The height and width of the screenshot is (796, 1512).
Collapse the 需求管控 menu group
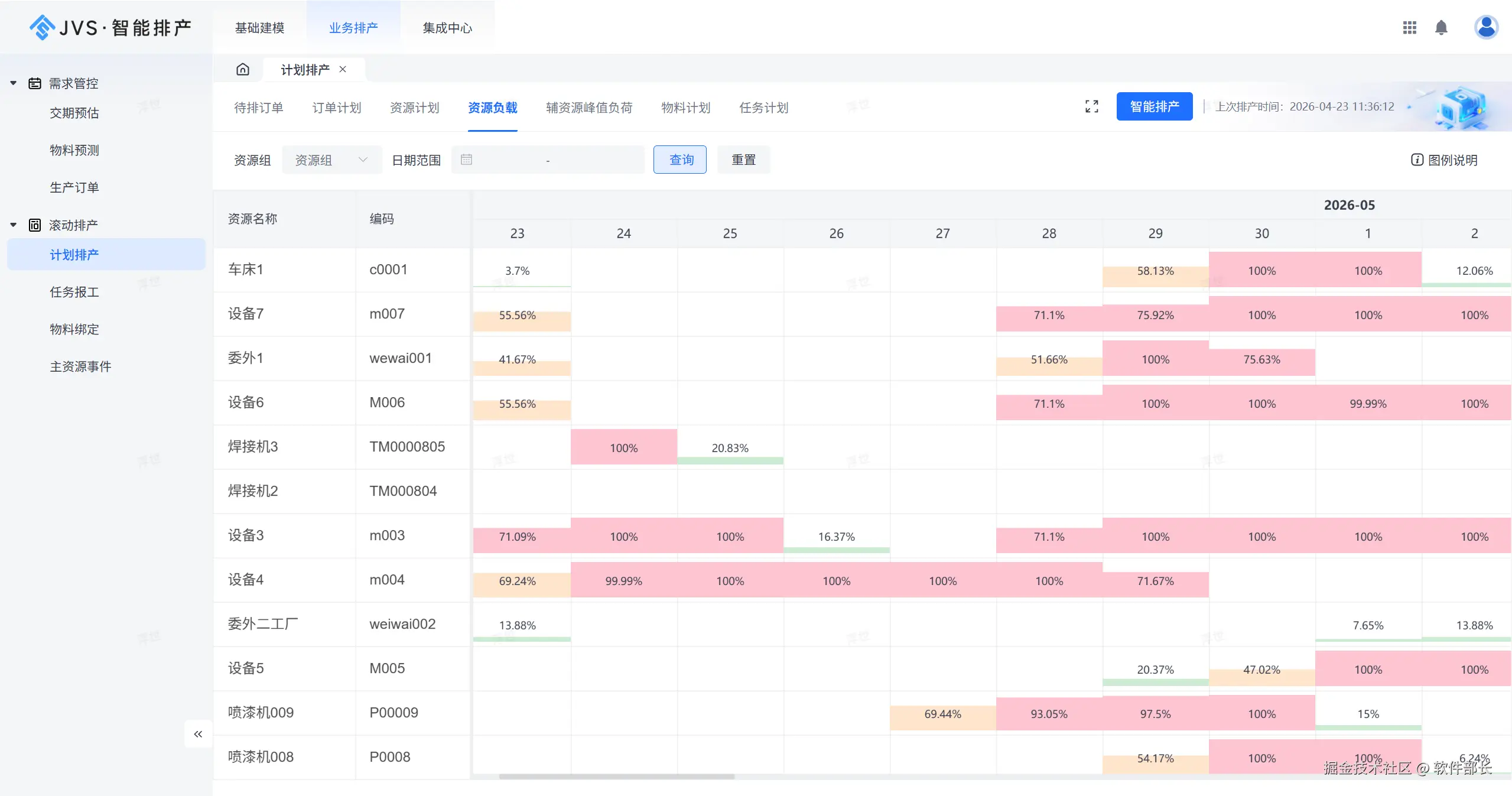click(x=14, y=83)
